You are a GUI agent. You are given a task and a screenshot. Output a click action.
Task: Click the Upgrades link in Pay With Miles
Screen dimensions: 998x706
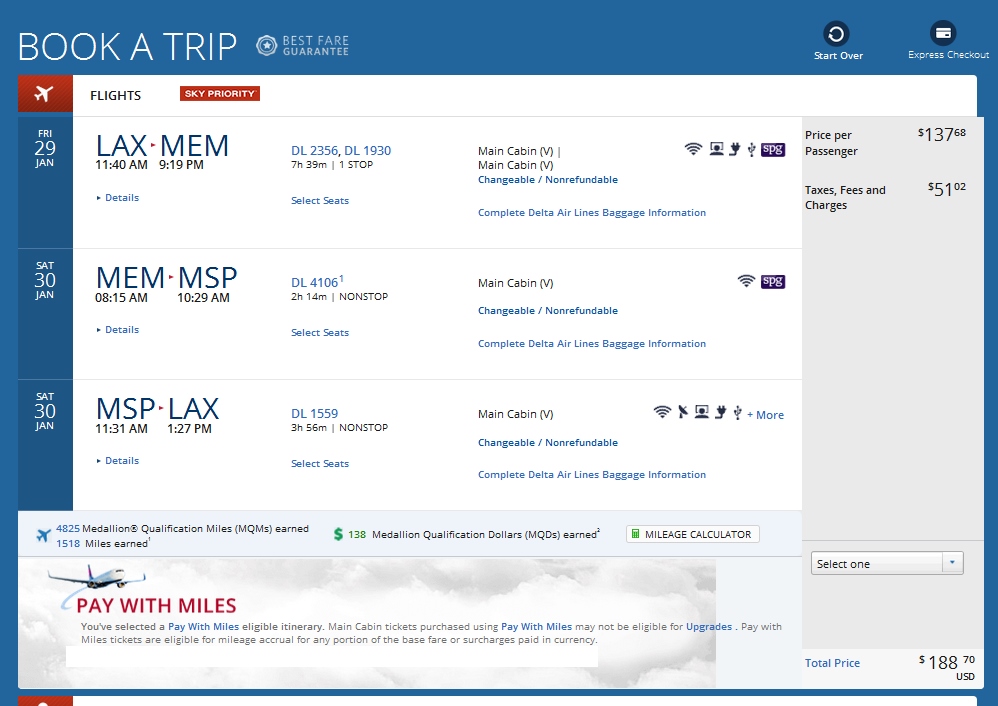[708, 627]
